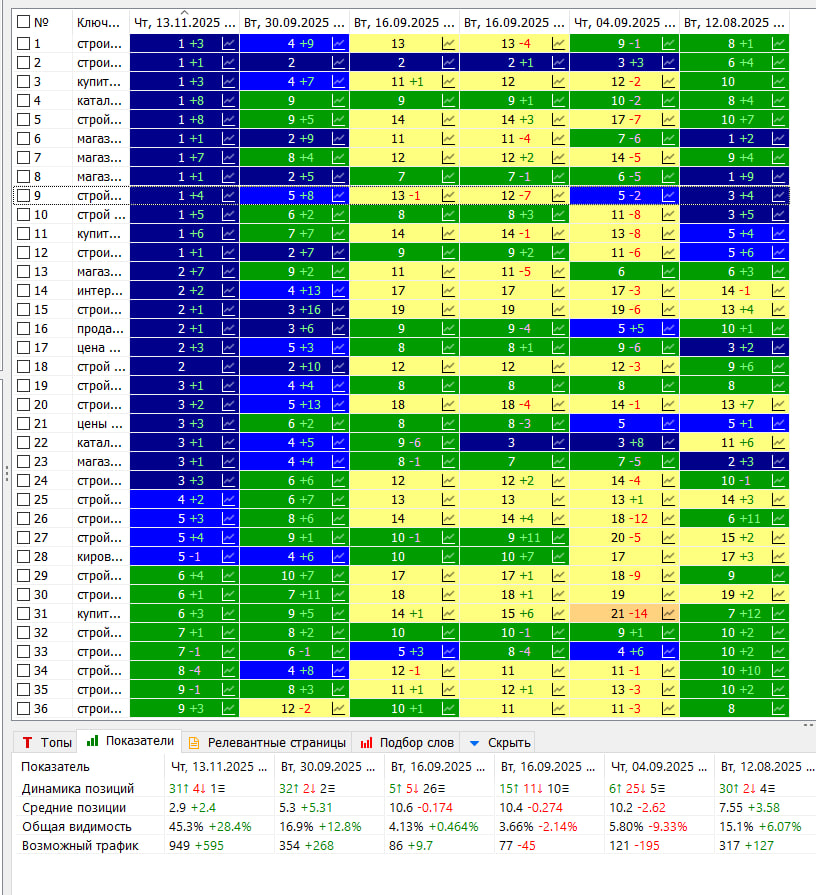
Task: Open chart icon for row 22 in the 12.08.2025 column
Action: pos(778,442)
